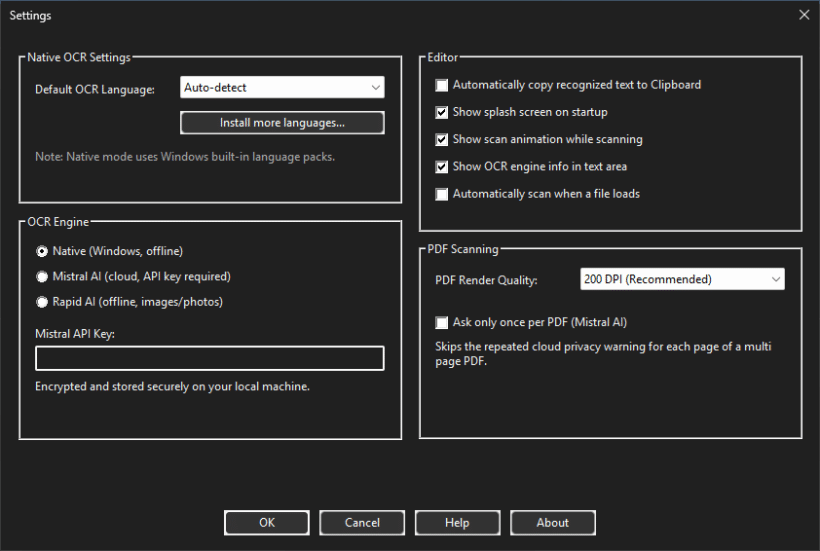Open the Default OCR Language dropdown
The width and height of the screenshot is (820, 551).
(282, 87)
